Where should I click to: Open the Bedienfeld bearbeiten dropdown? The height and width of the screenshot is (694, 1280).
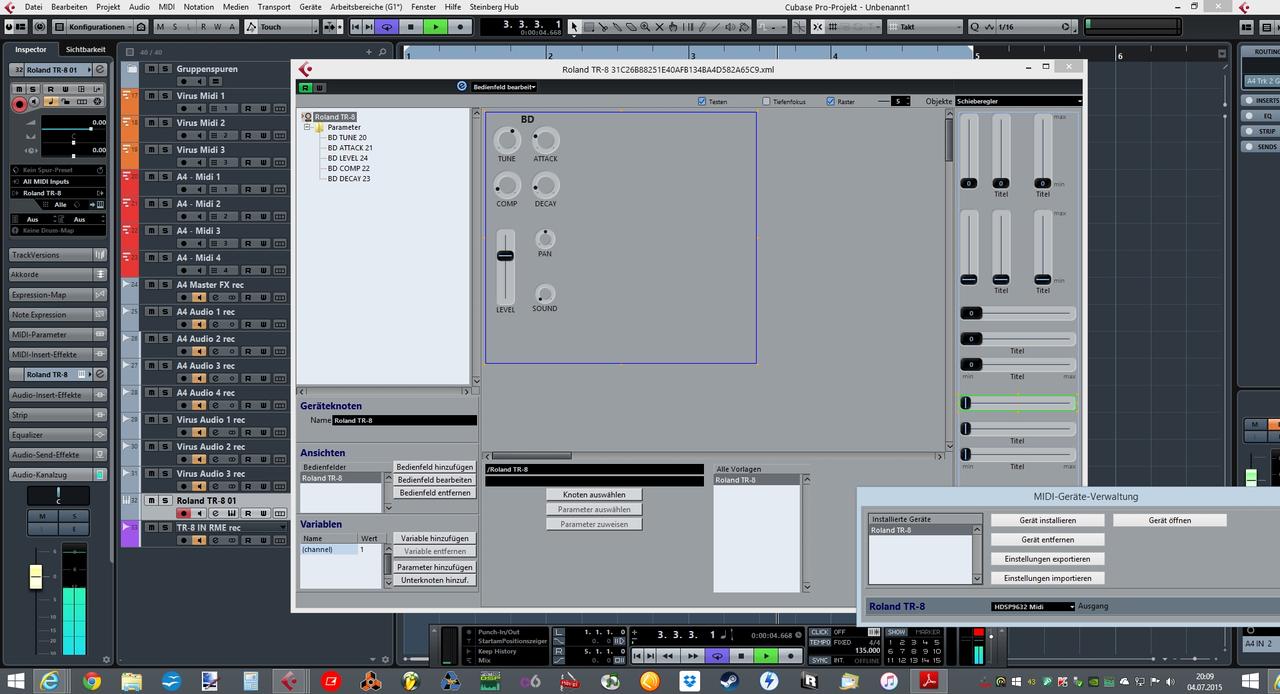click(505, 87)
